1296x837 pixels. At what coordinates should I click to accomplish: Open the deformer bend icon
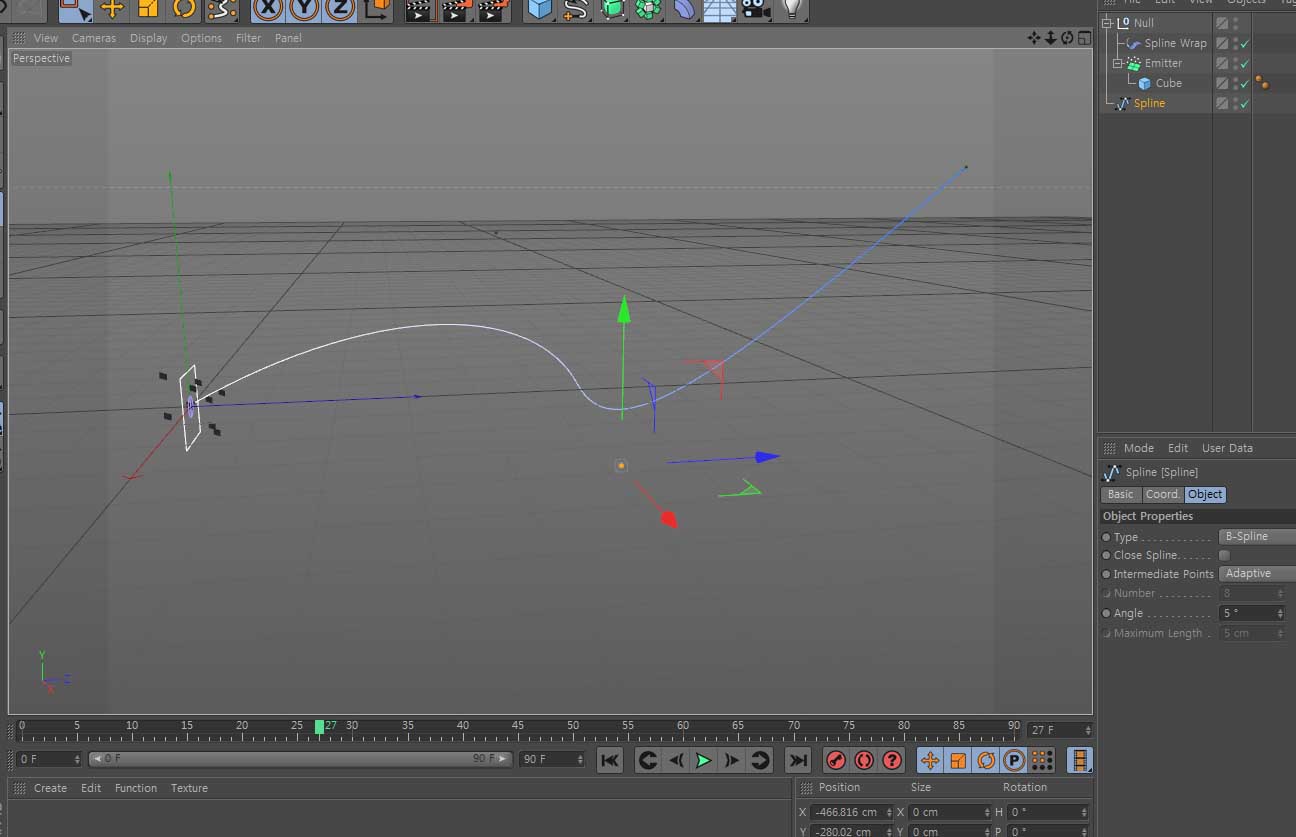(684, 9)
